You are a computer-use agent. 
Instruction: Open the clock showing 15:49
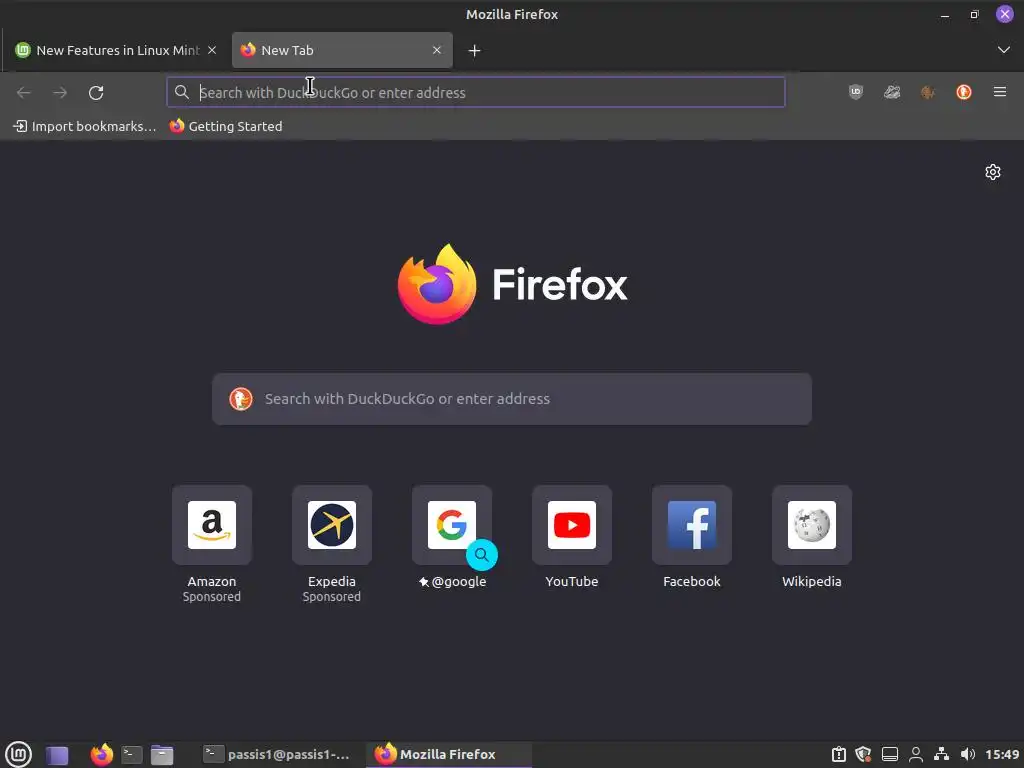[1002, 754]
